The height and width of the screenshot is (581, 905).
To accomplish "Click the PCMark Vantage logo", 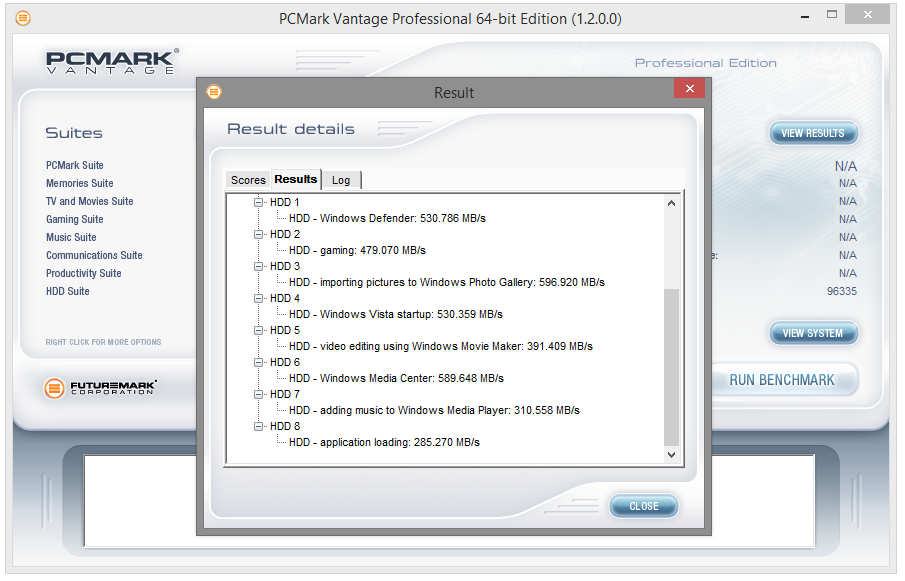I will (112, 61).
